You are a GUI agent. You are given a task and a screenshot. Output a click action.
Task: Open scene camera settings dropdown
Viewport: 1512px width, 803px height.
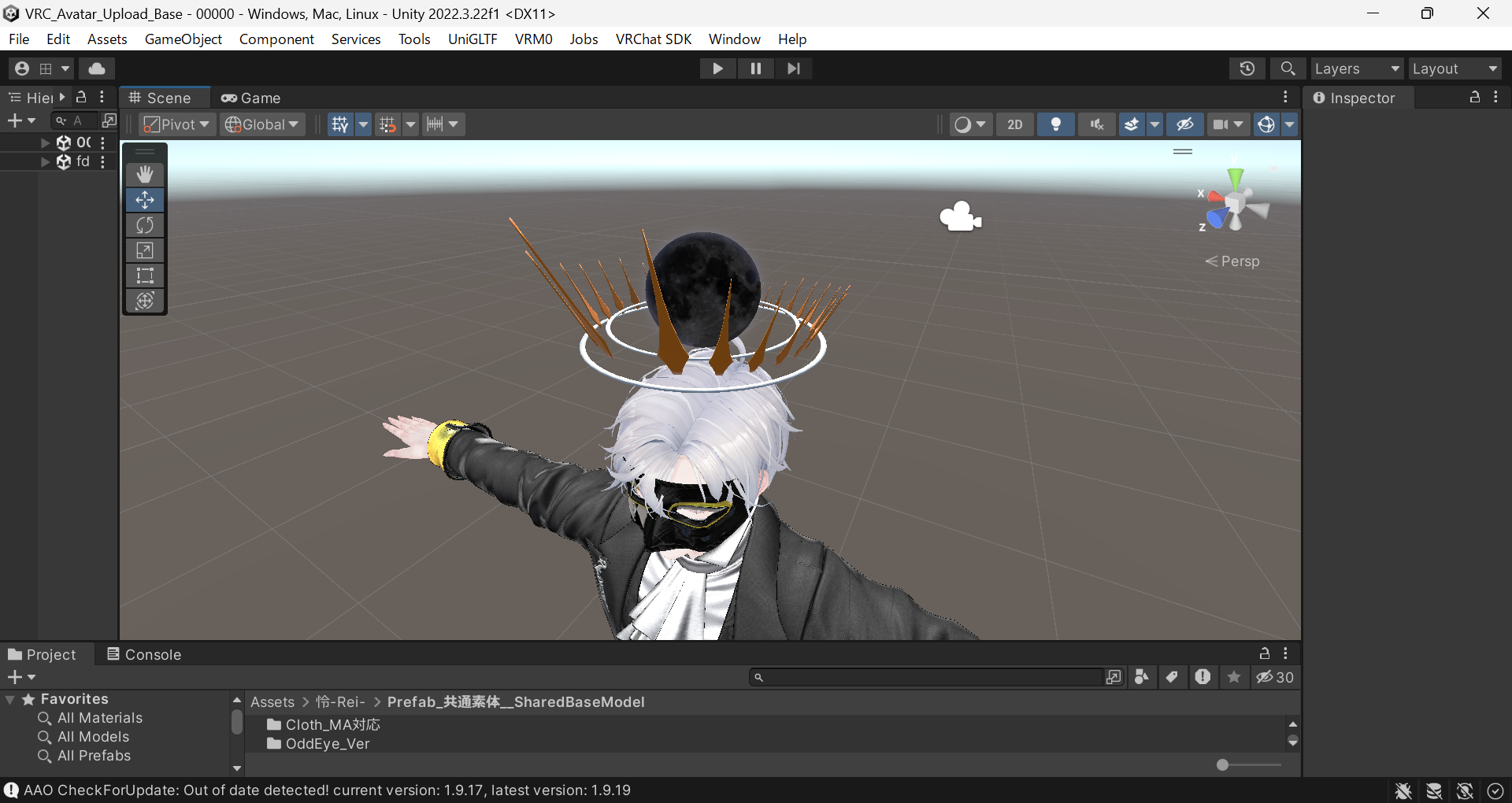[1228, 124]
